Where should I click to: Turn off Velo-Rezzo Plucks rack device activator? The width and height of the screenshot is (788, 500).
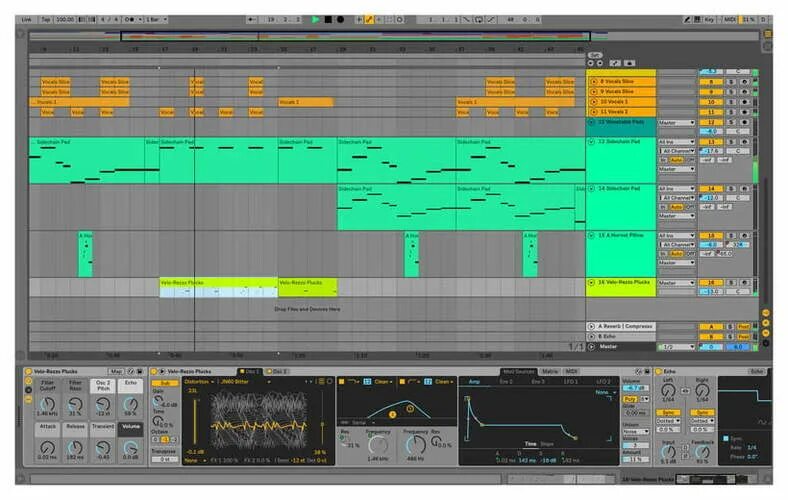(x=28, y=372)
